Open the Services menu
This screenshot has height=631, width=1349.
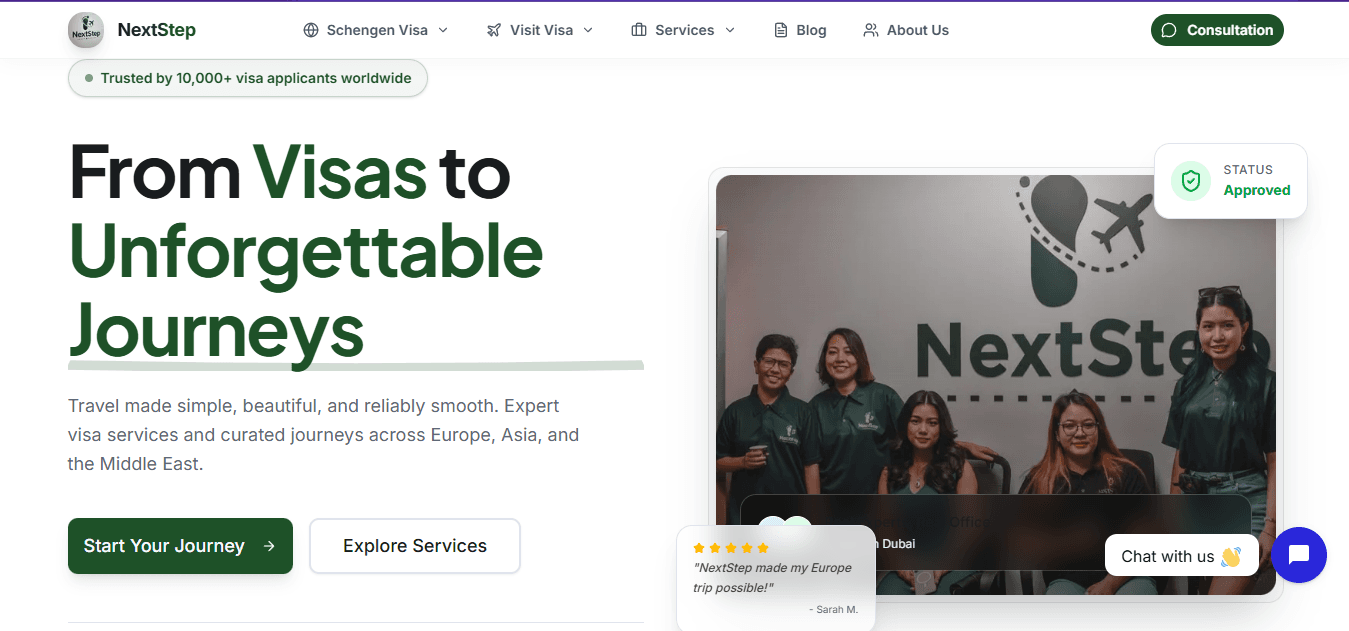coord(684,30)
